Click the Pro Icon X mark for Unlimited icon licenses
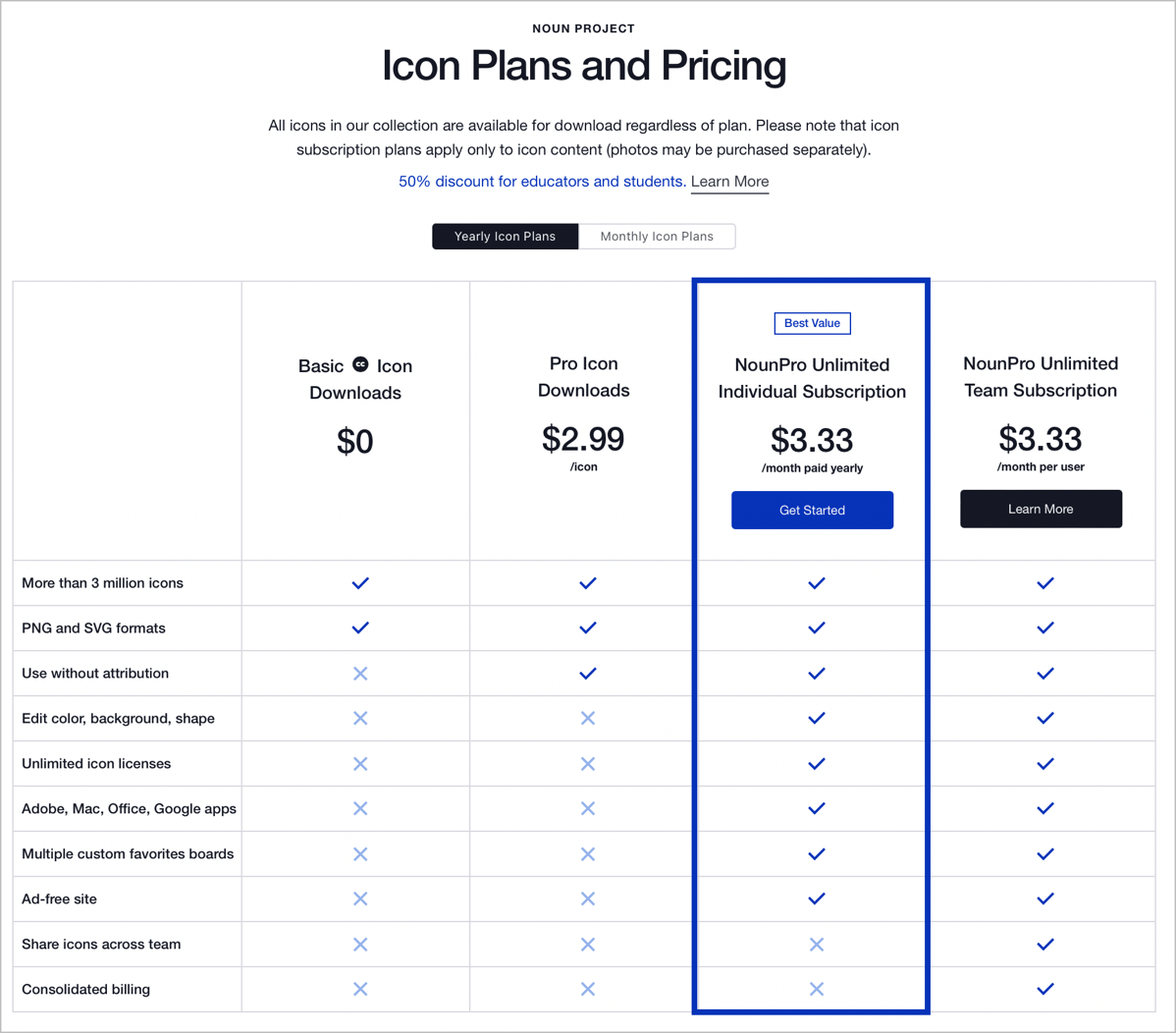Screen dimensions: 1176x1033 tap(588, 764)
